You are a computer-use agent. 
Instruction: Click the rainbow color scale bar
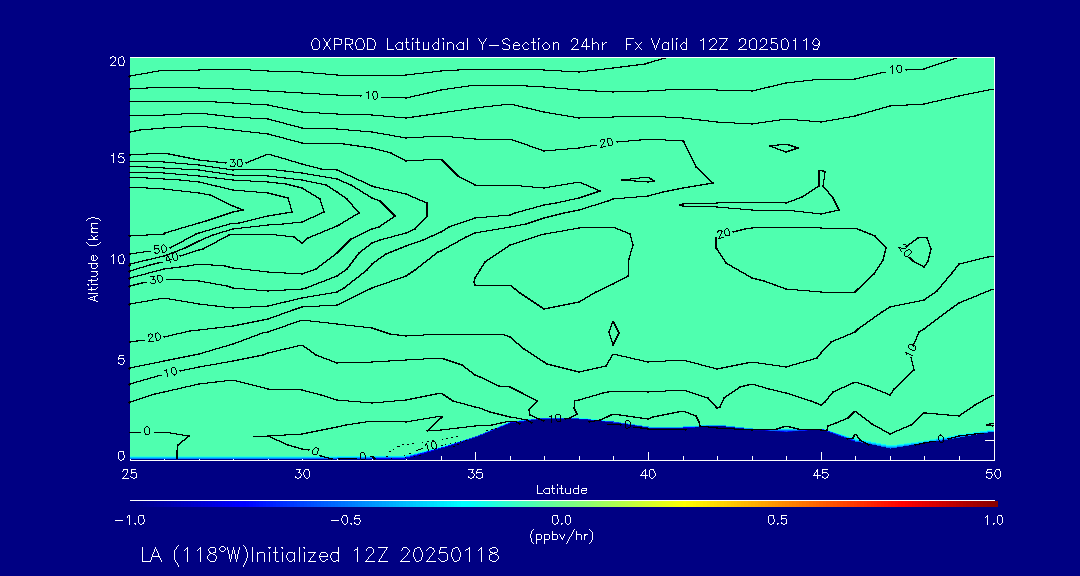tap(563, 504)
